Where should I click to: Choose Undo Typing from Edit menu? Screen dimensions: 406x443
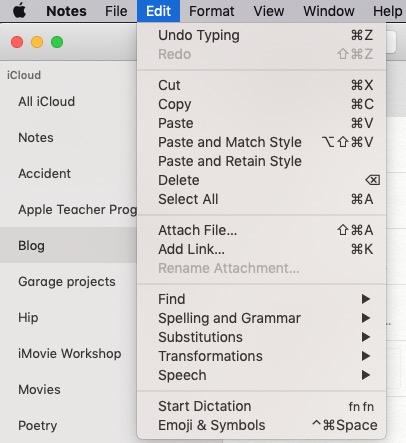pos(262,35)
